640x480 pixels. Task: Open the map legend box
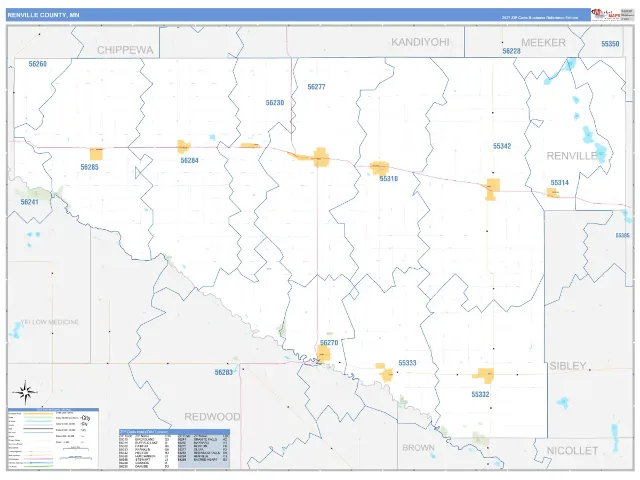53,438
